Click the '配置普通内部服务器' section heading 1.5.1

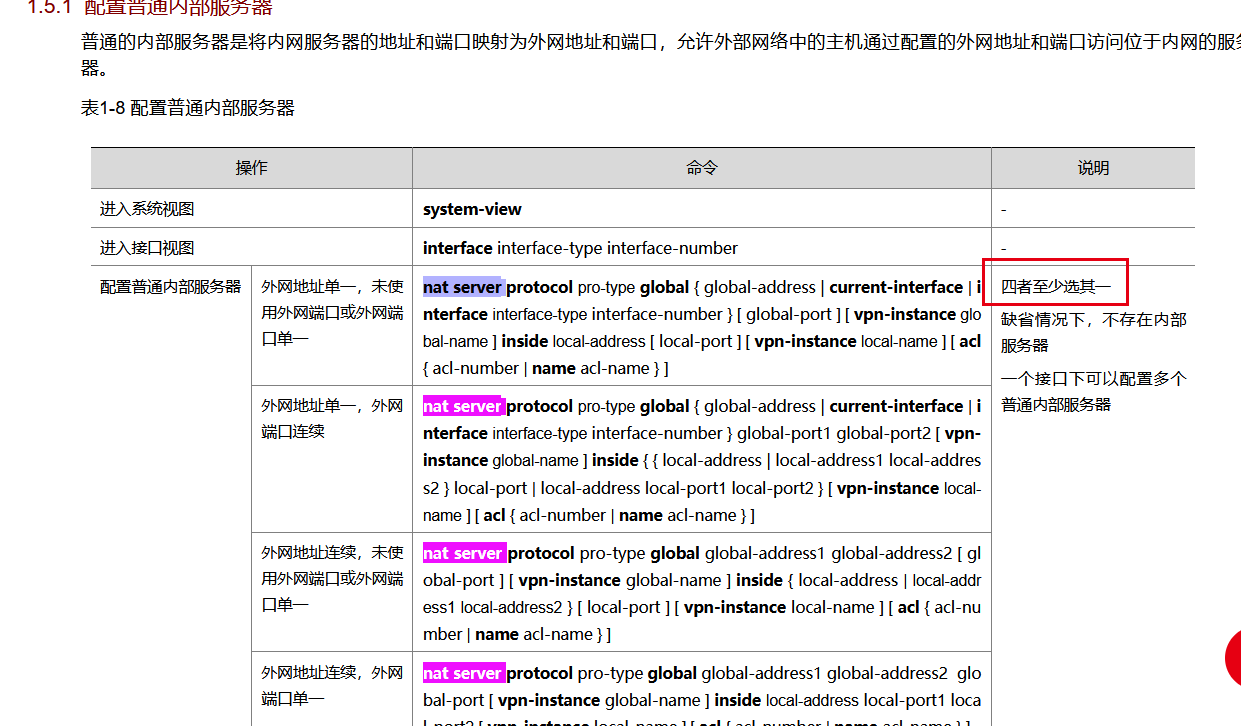point(149,8)
